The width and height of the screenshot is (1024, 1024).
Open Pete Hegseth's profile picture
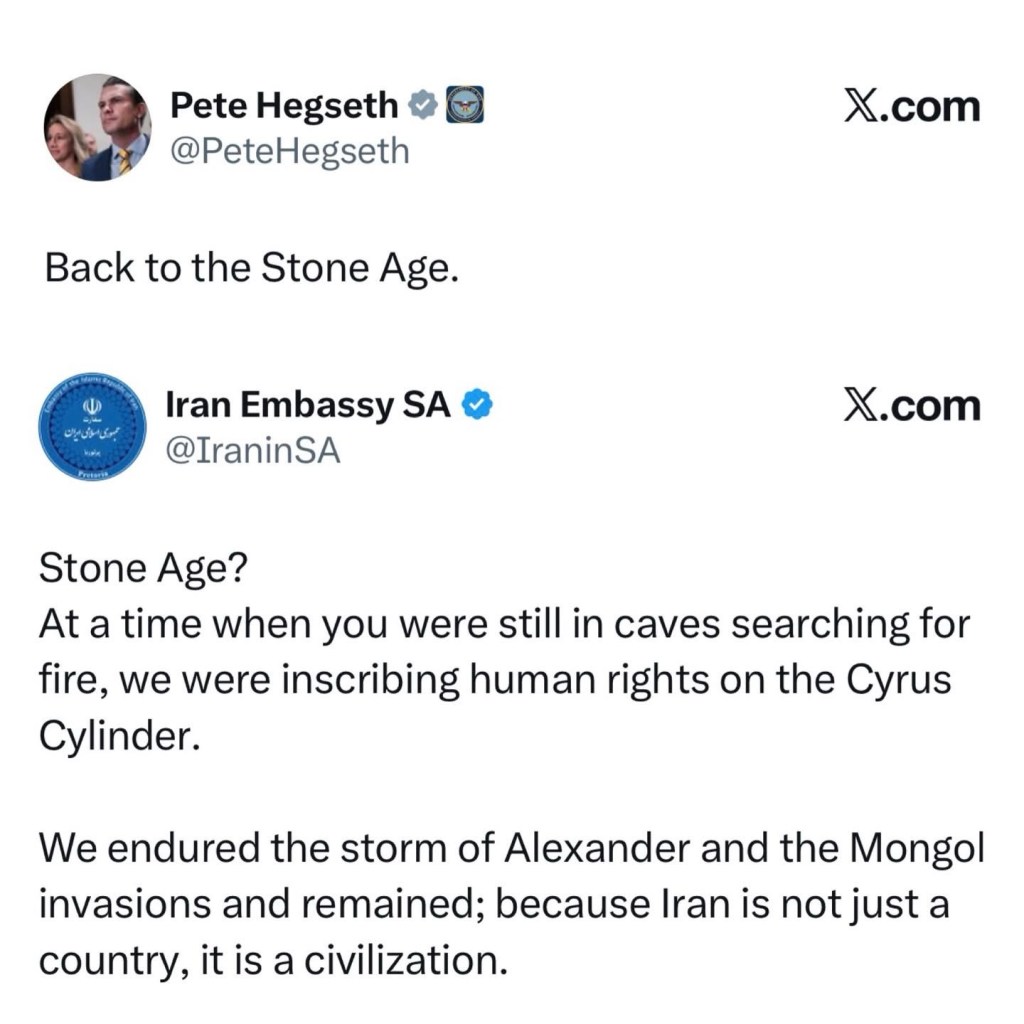pos(97,129)
